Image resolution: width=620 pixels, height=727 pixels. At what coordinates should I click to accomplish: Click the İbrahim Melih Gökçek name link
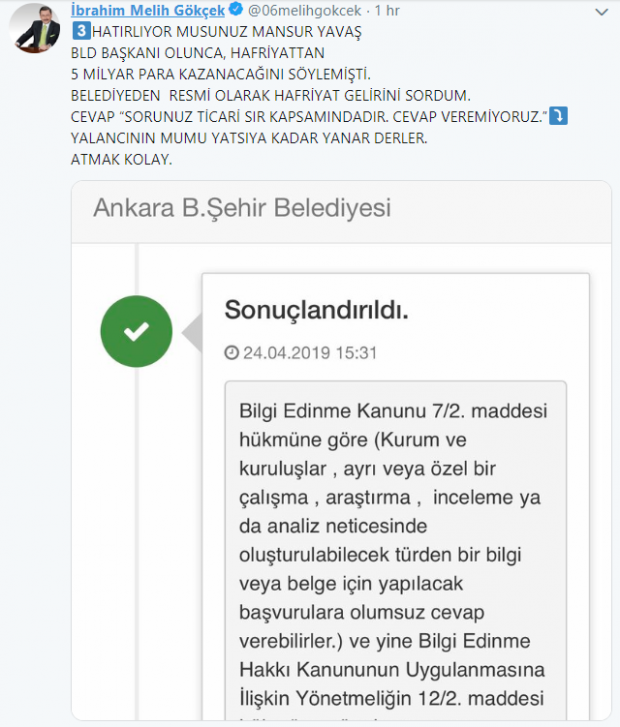[148, 10]
